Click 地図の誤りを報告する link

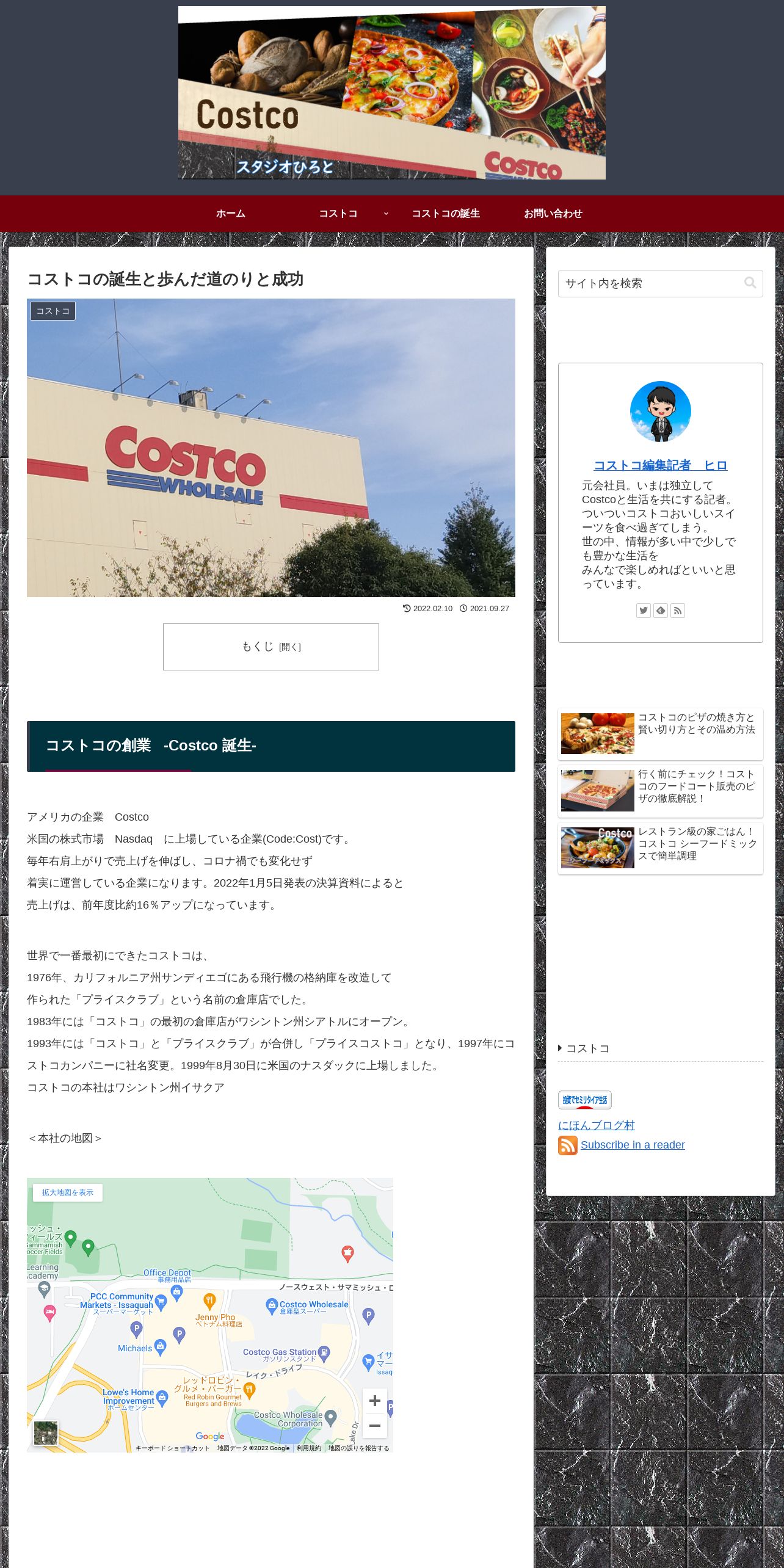[358, 1448]
